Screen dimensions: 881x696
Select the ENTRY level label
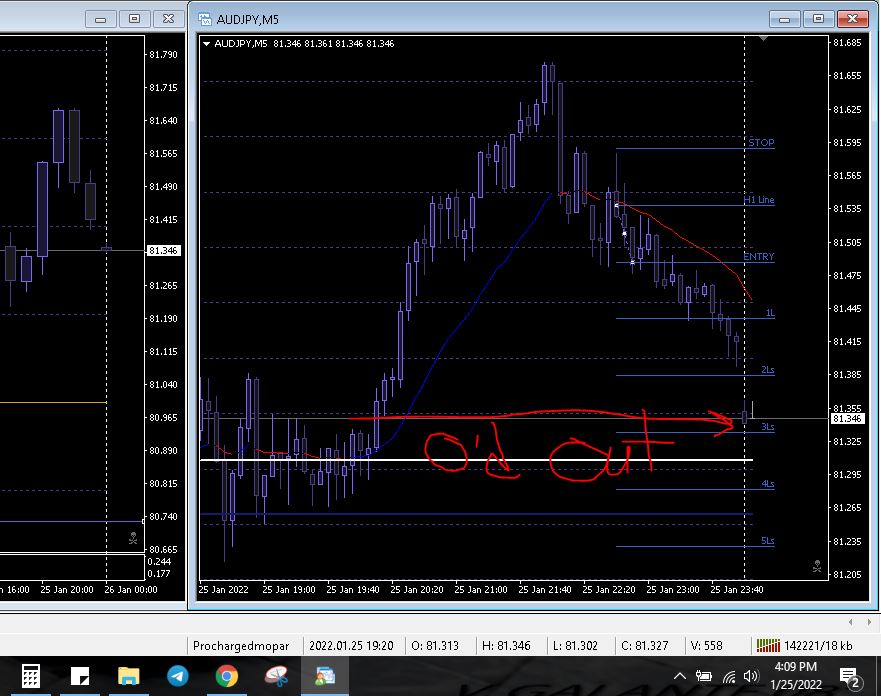tap(759, 257)
